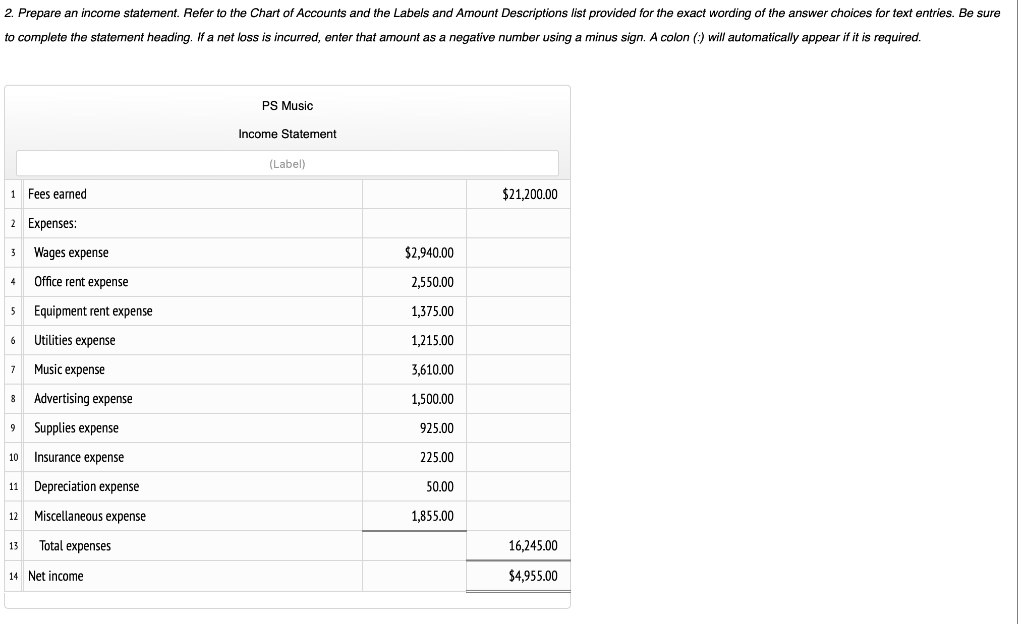Select the Fees earned amount cell showing $21,200.00
This screenshot has width=1024, height=624.
518,194
